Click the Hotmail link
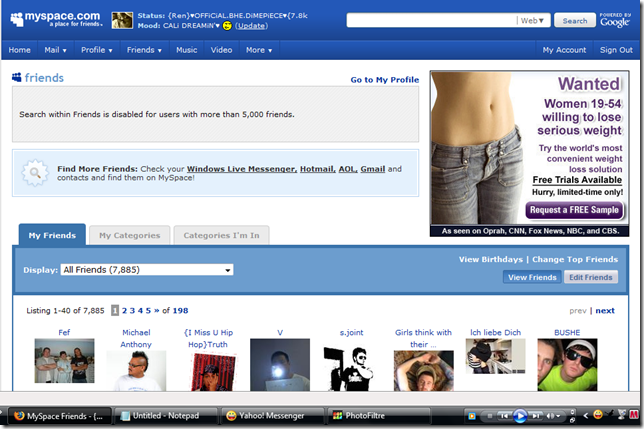This screenshot has width=644, height=429. 317,169
